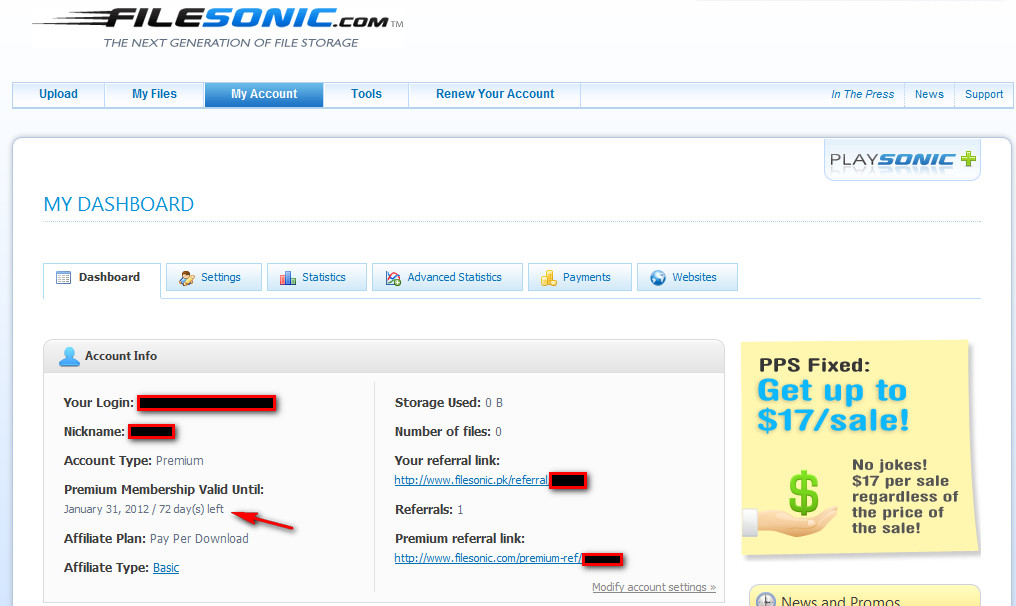The width and height of the screenshot is (1016, 606).
Task: Click the Advanced Statistics chart icon
Action: (x=393, y=278)
